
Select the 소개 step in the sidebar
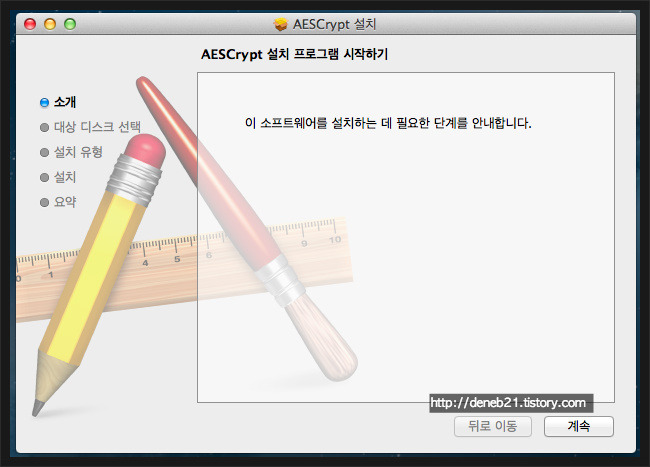65,102
